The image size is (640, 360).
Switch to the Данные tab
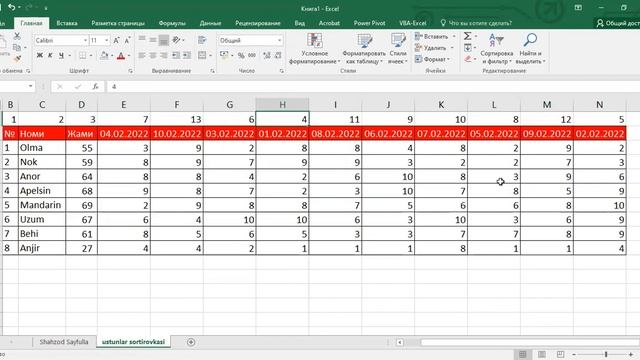[210, 23]
